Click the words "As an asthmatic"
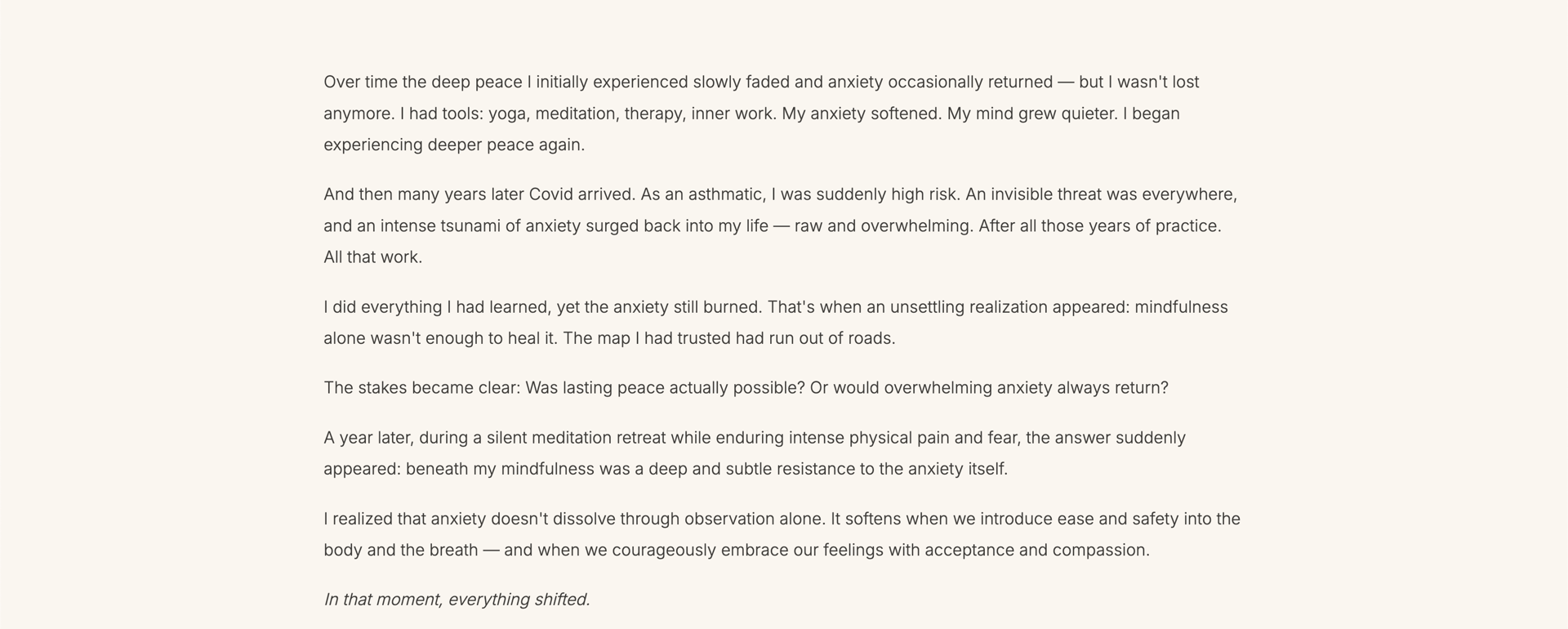 coord(702,194)
